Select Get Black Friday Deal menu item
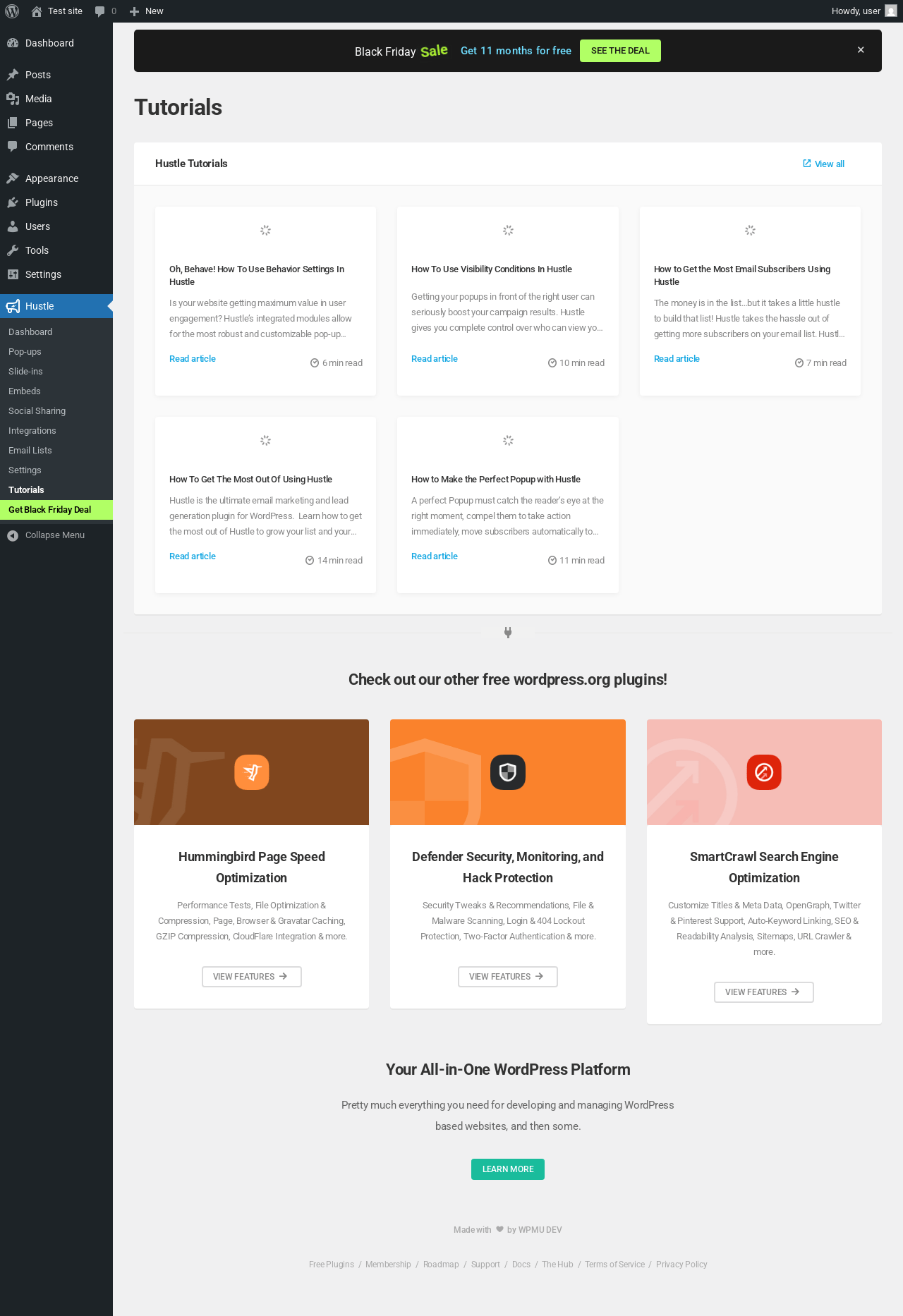The width and height of the screenshot is (903, 1316). point(56,510)
